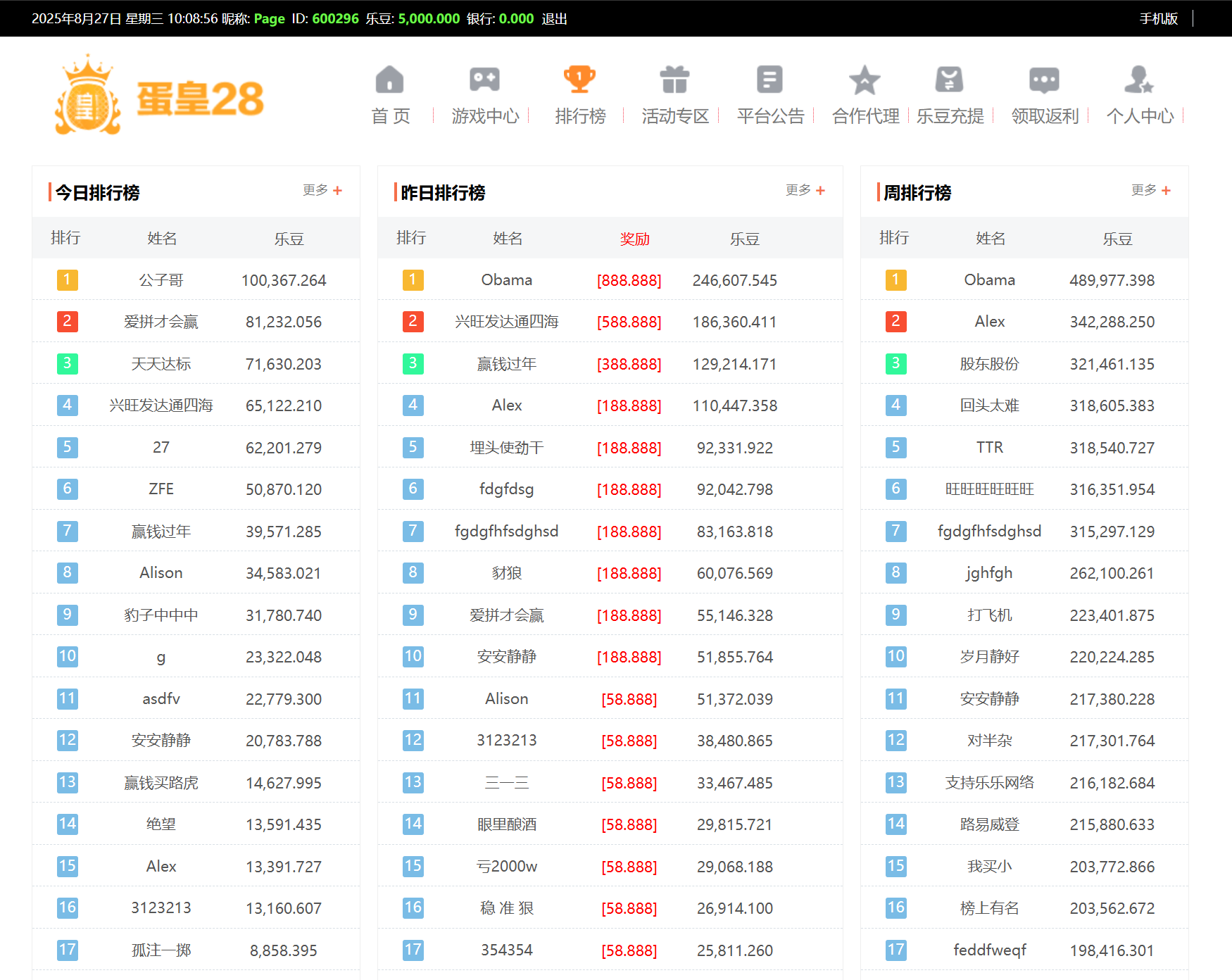
Task: Open the 游戏中心 menu label
Action: (x=485, y=116)
